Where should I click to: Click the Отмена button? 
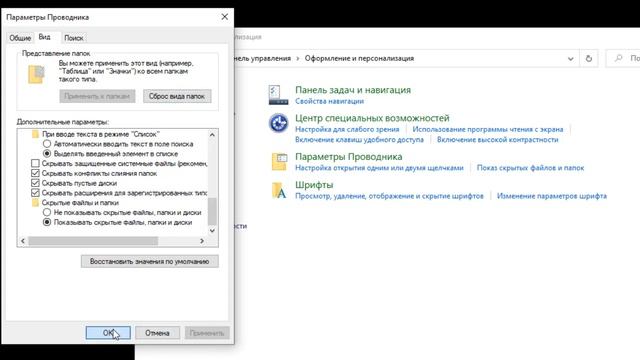click(157, 333)
